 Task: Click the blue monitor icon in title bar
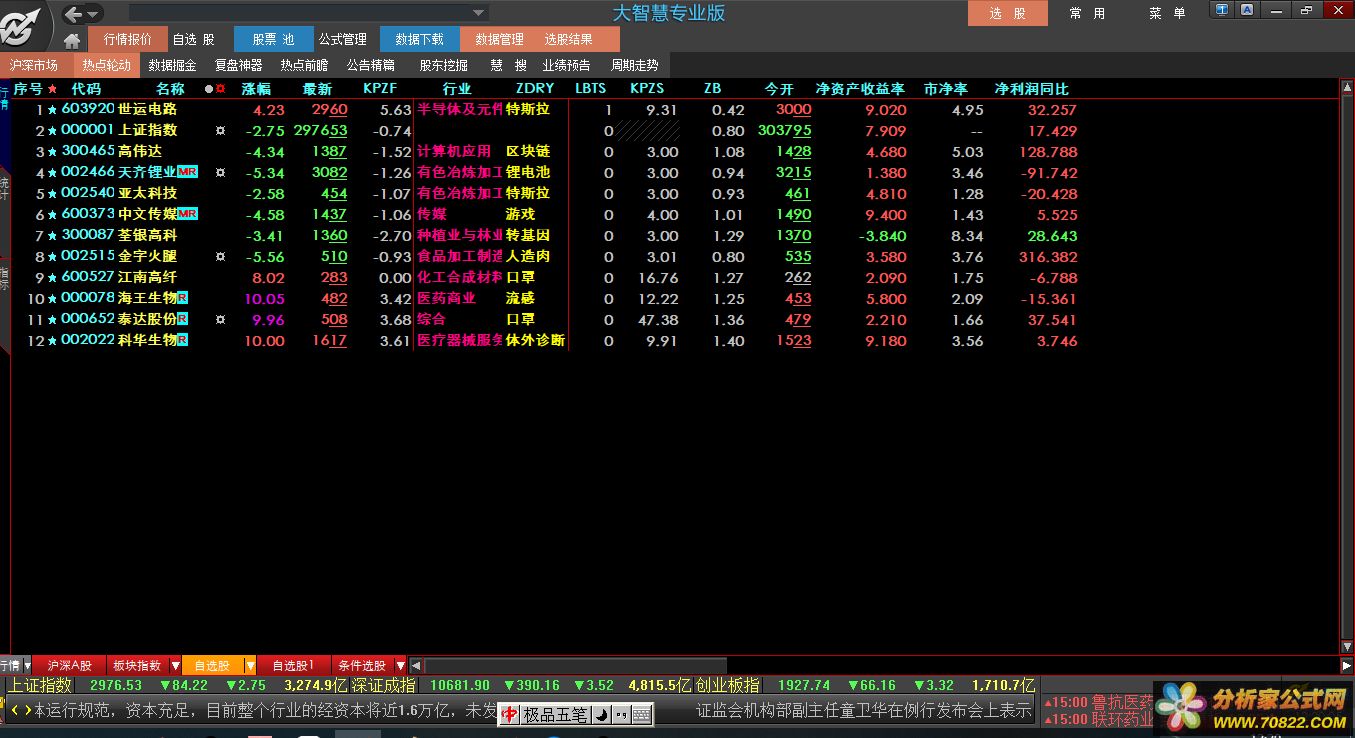(1222, 10)
